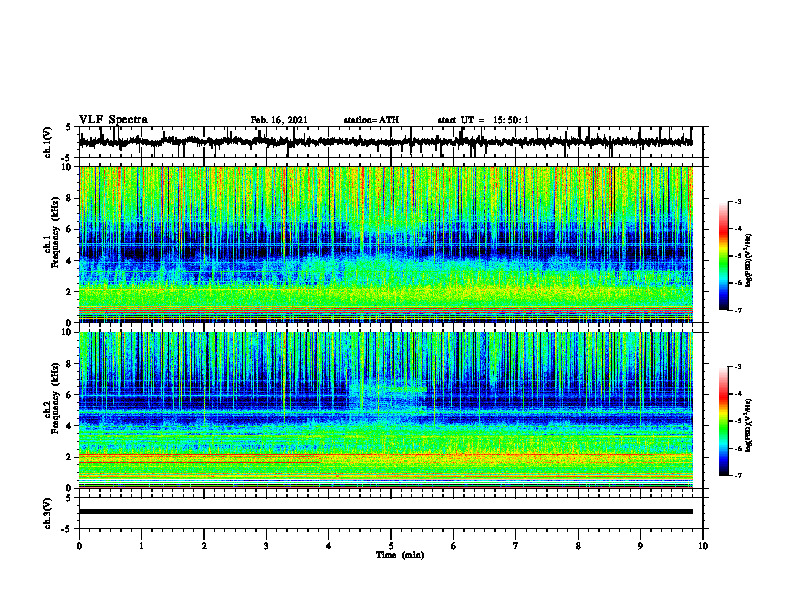Click time axis tick label "0"

[79, 546]
